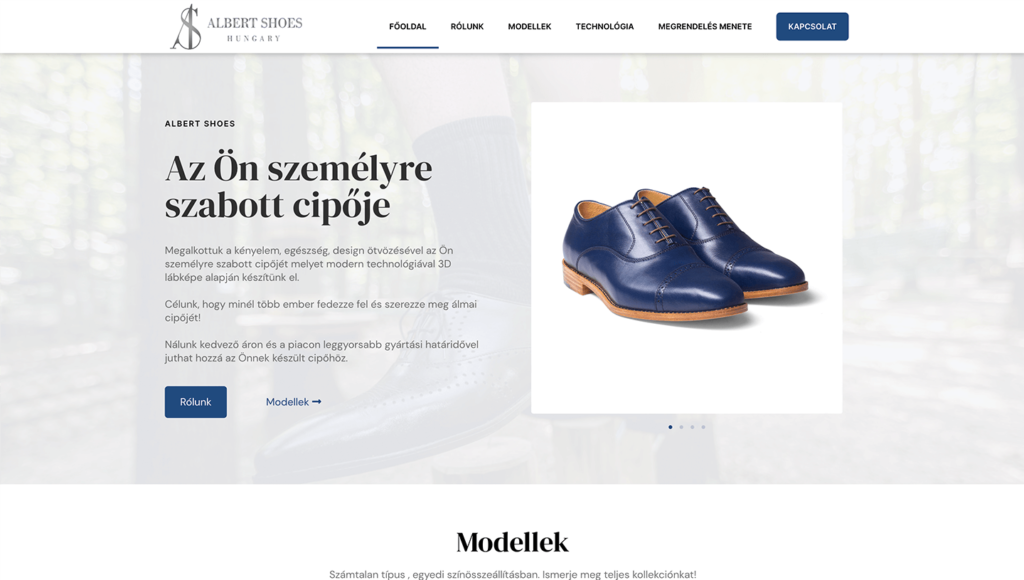Select the second carousel dot
Viewport: 1024px width, 580px height.
(681, 427)
